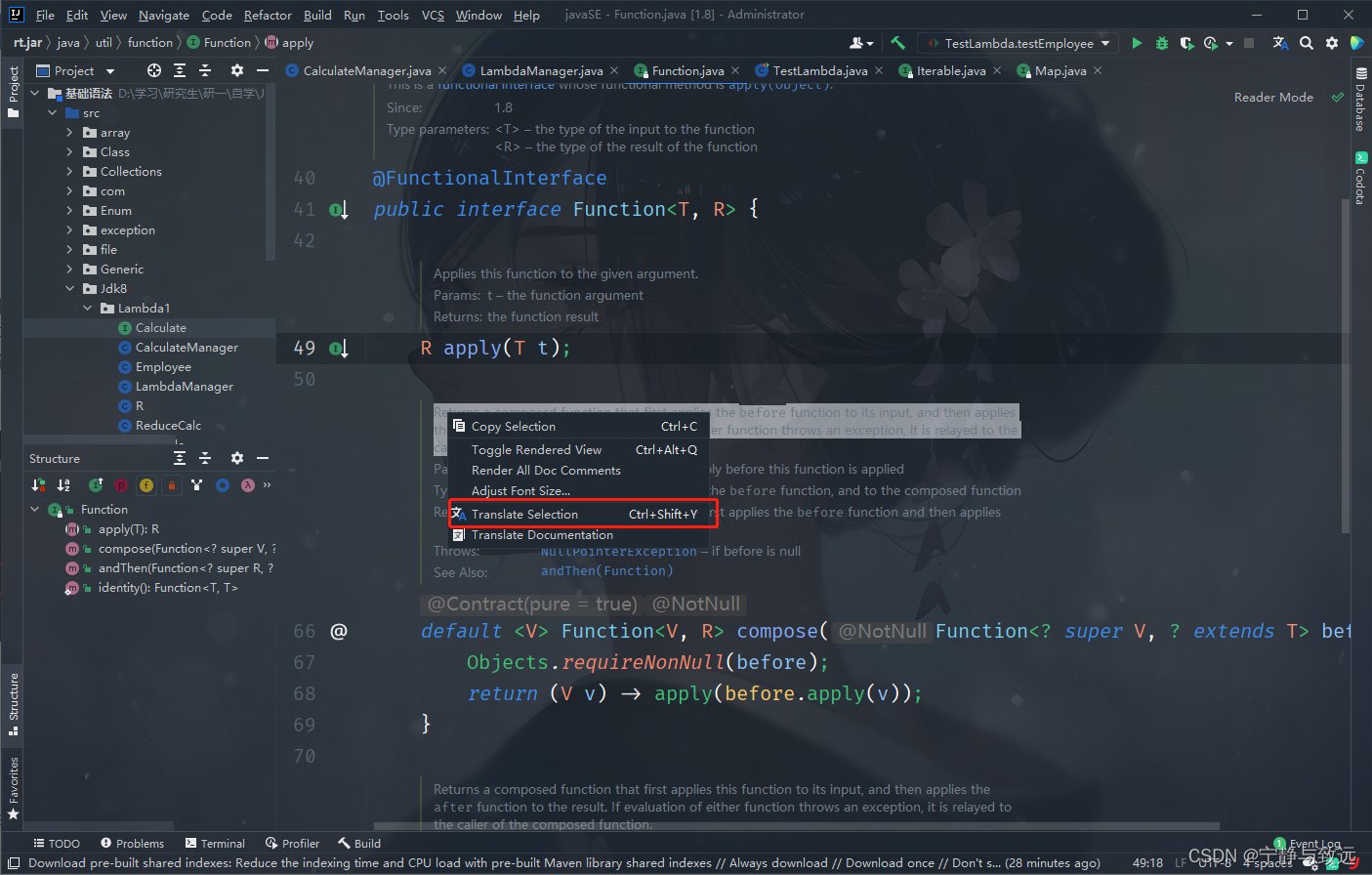Show more Structure toolbar items chevron
Viewport: 1372px width, 875px height.
267,485
